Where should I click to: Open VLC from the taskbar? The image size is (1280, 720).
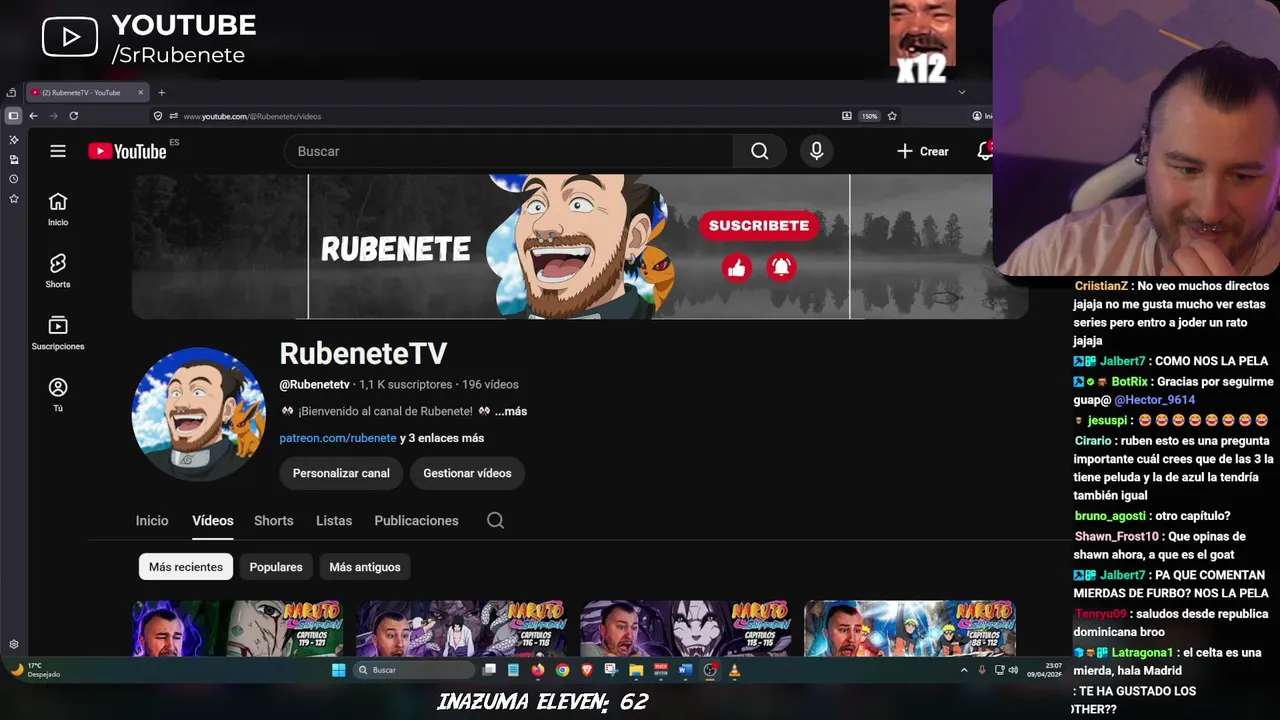(734, 670)
